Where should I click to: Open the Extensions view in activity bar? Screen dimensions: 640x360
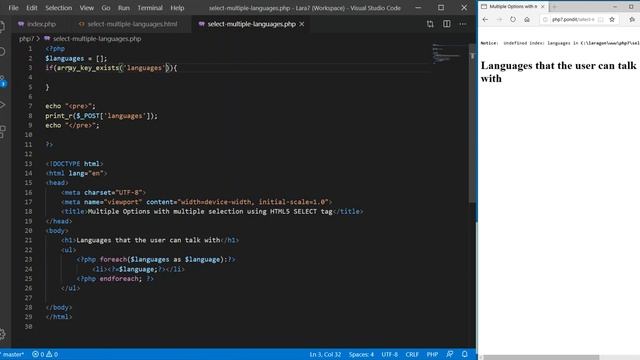pyautogui.click(x=2, y=131)
